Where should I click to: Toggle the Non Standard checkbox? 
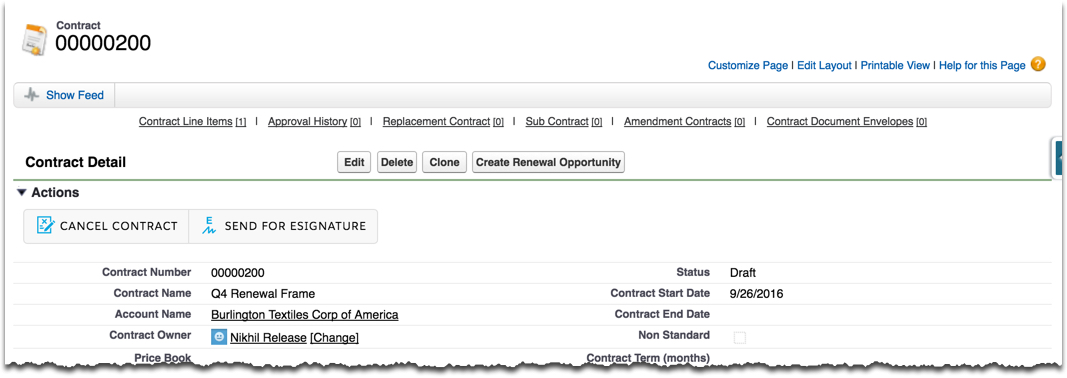pyautogui.click(x=739, y=337)
